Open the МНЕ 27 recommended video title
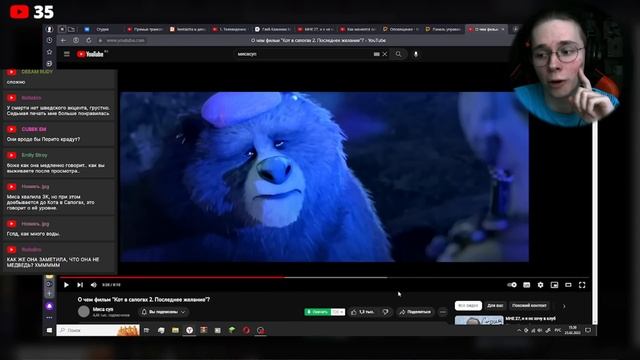 click(531, 318)
